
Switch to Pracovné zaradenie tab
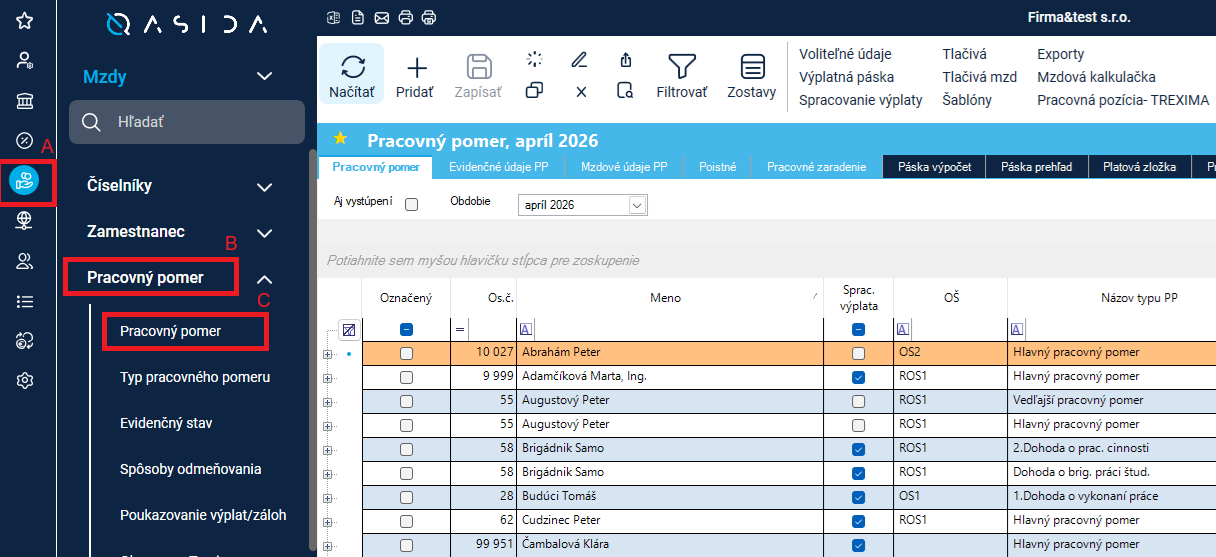coord(817,167)
